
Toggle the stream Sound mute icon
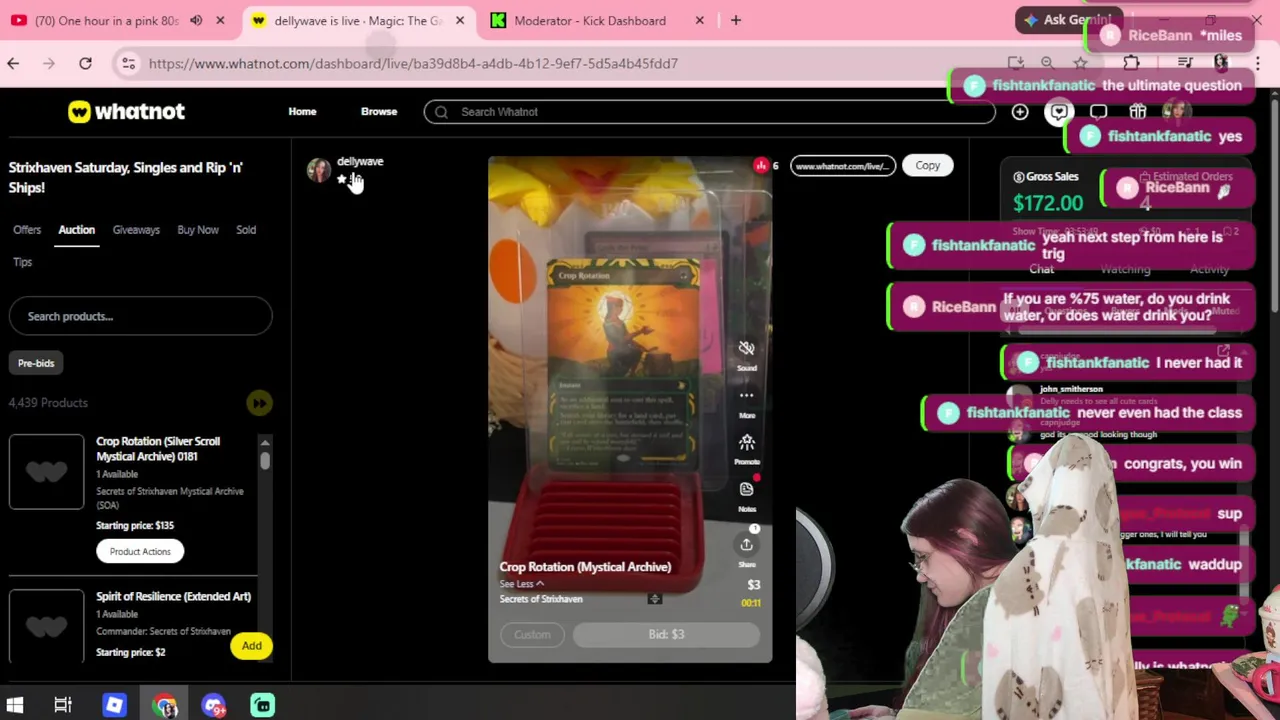[x=746, y=349]
